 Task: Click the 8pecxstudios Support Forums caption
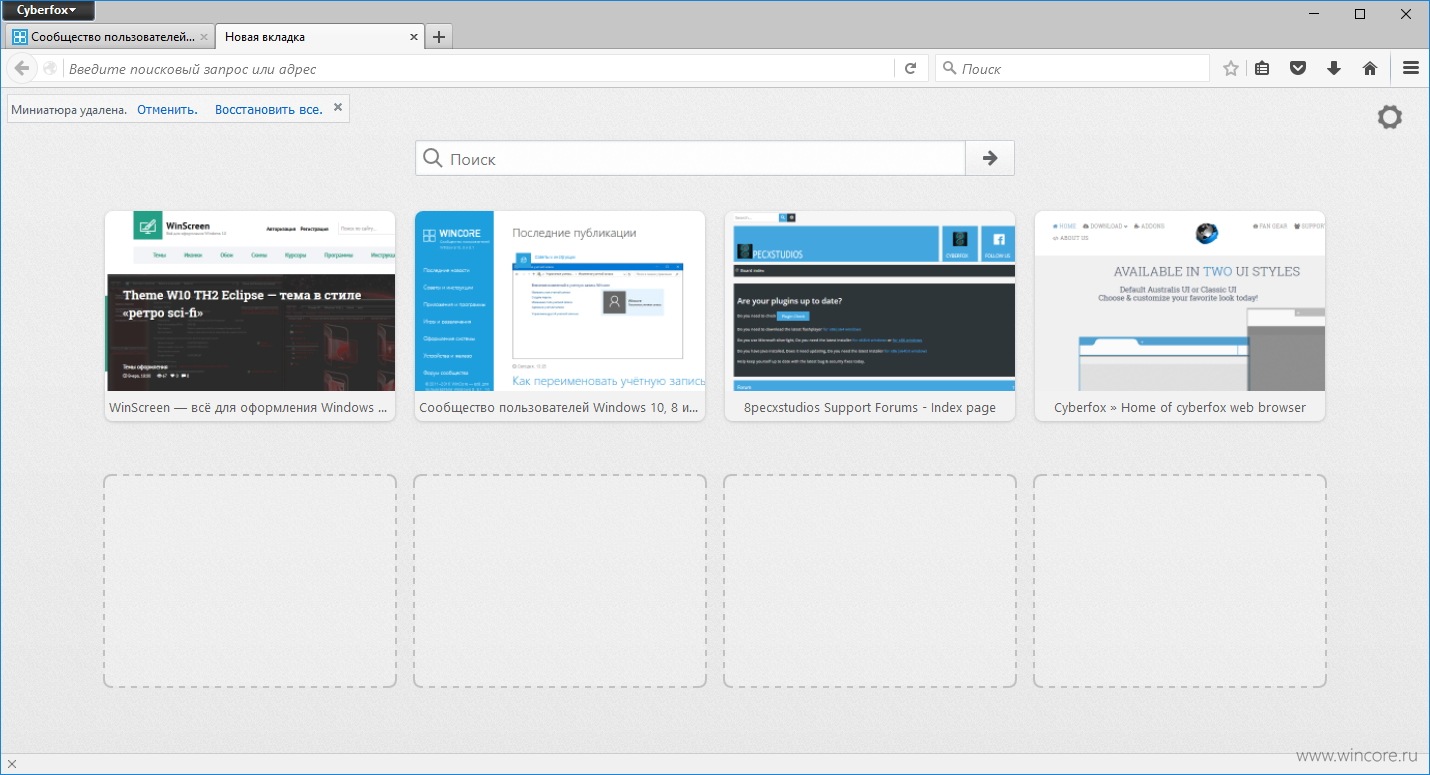(870, 407)
